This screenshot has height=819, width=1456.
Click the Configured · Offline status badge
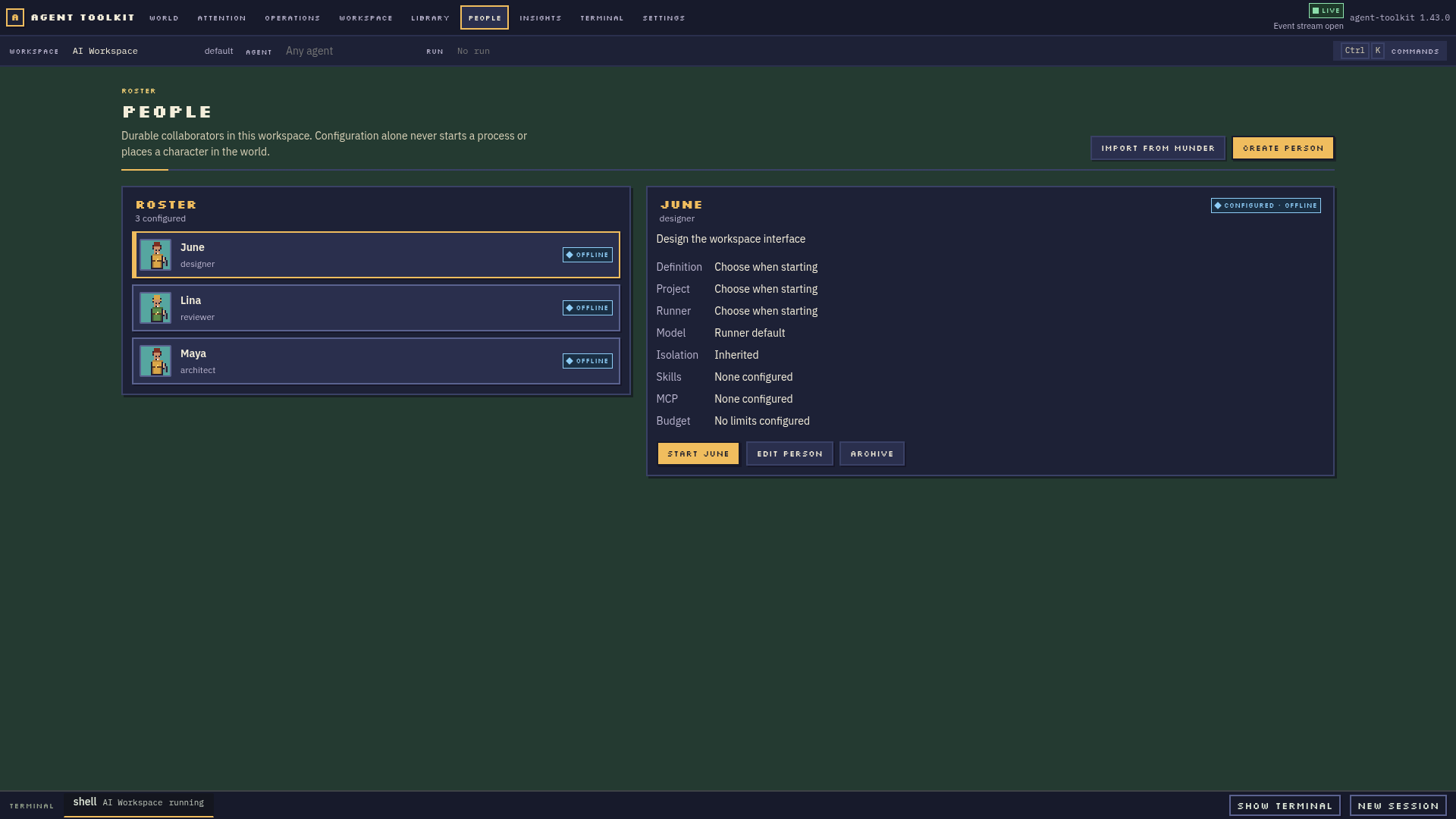pyautogui.click(x=1266, y=206)
